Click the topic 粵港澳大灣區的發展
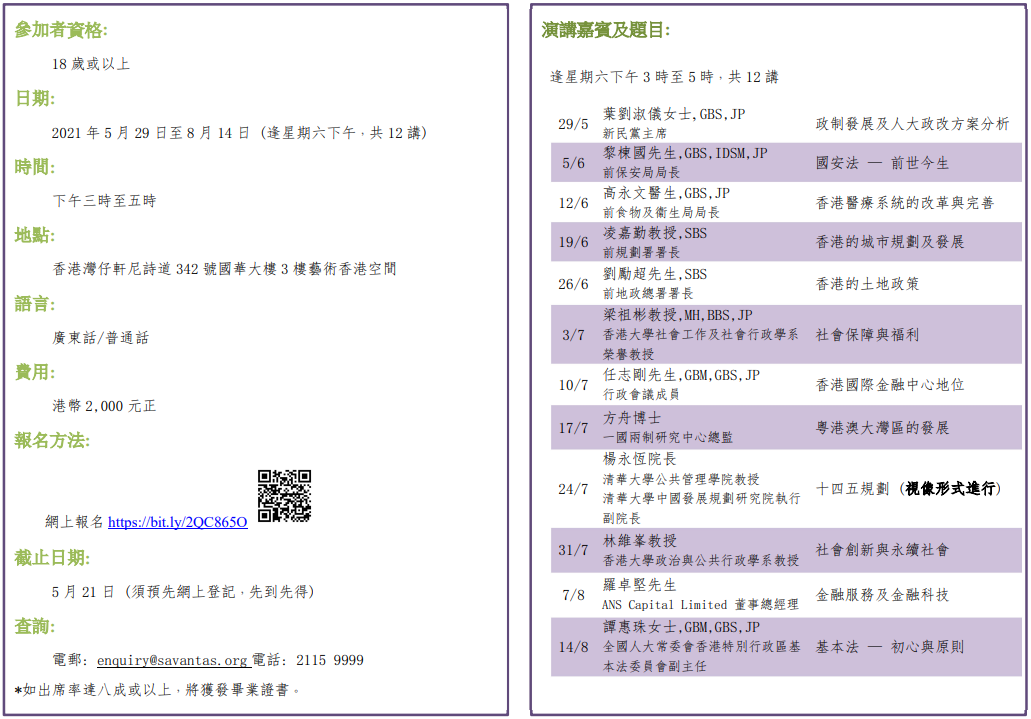The height and width of the screenshot is (719, 1031). [882, 428]
